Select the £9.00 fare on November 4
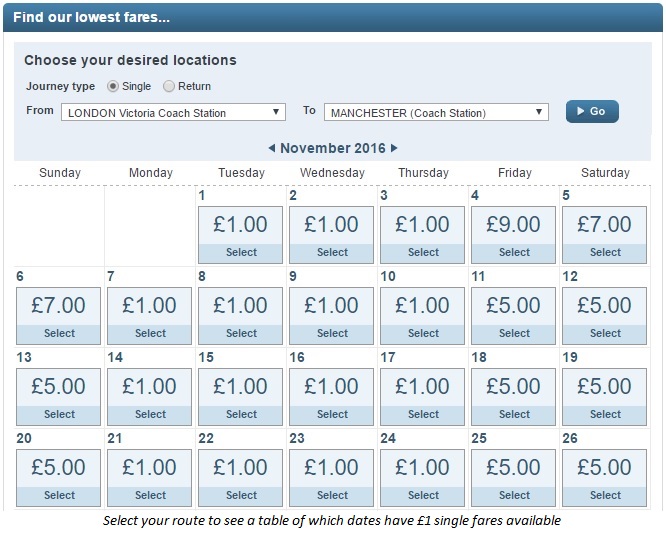Image resolution: width=666 pixels, height=534 pixels. tap(513, 235)
